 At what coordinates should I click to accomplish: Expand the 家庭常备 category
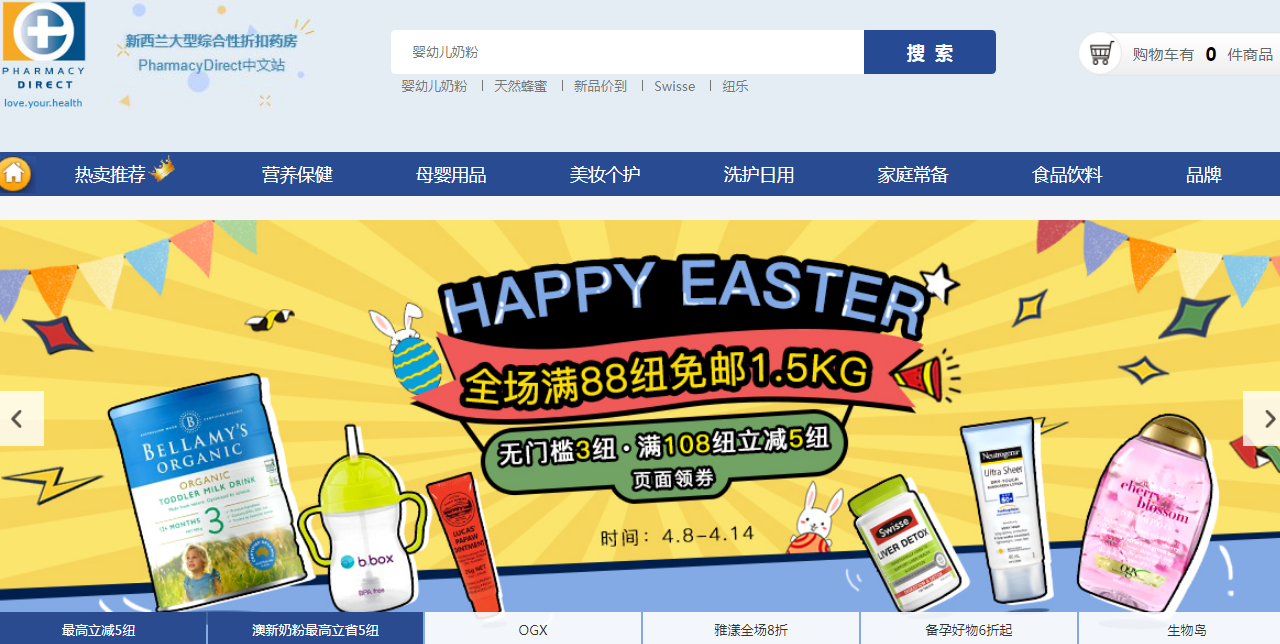pos(913,175)
